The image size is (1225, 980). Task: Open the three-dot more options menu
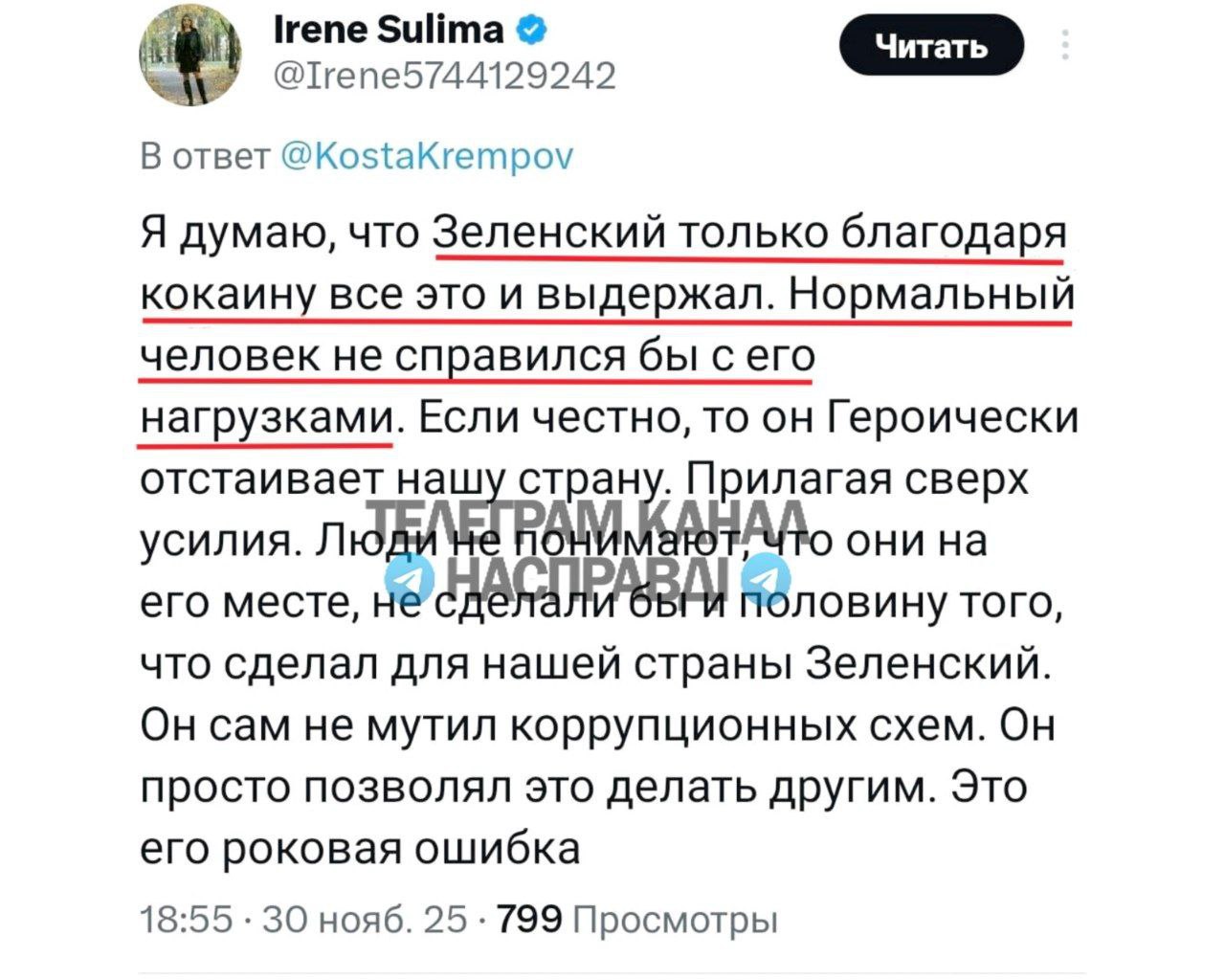[1065, 45]
